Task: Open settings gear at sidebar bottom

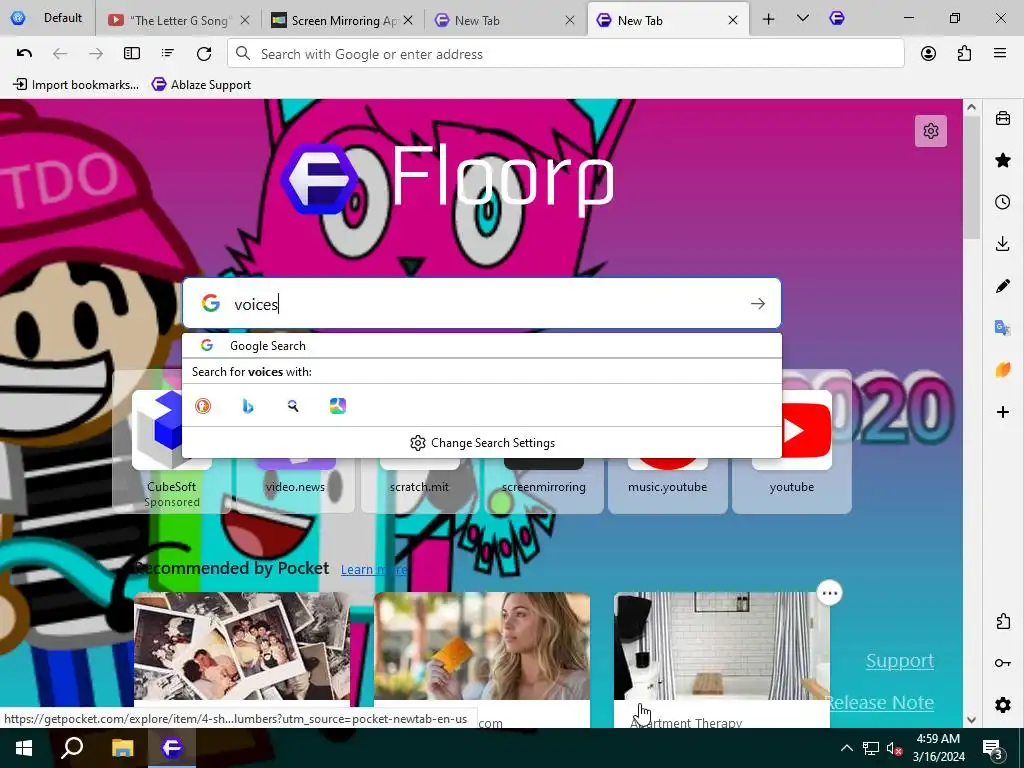Action: pyautogui.click(x=1002, y=705)
